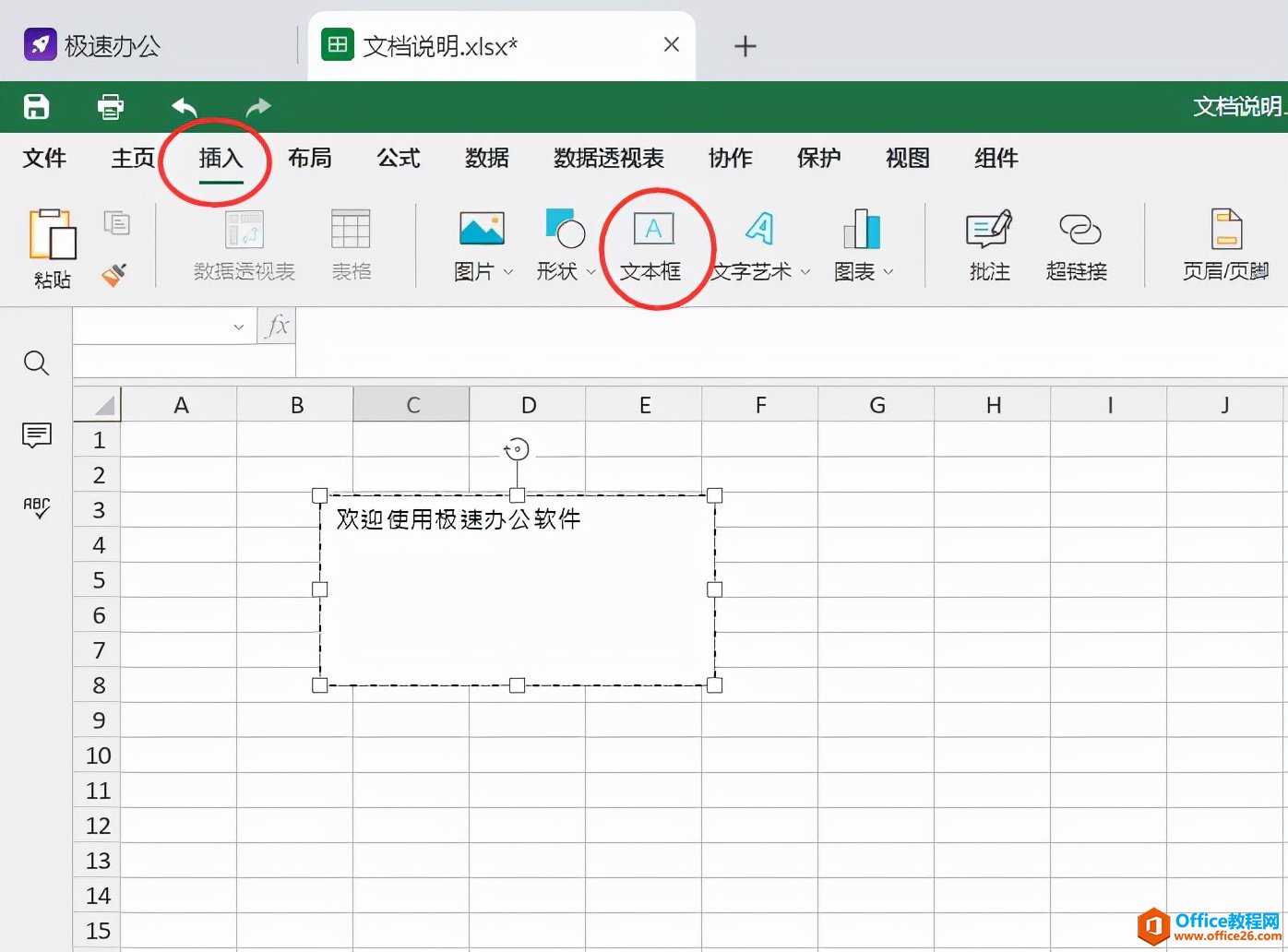Insert a text box (文本框)

[x=652, y=244]
